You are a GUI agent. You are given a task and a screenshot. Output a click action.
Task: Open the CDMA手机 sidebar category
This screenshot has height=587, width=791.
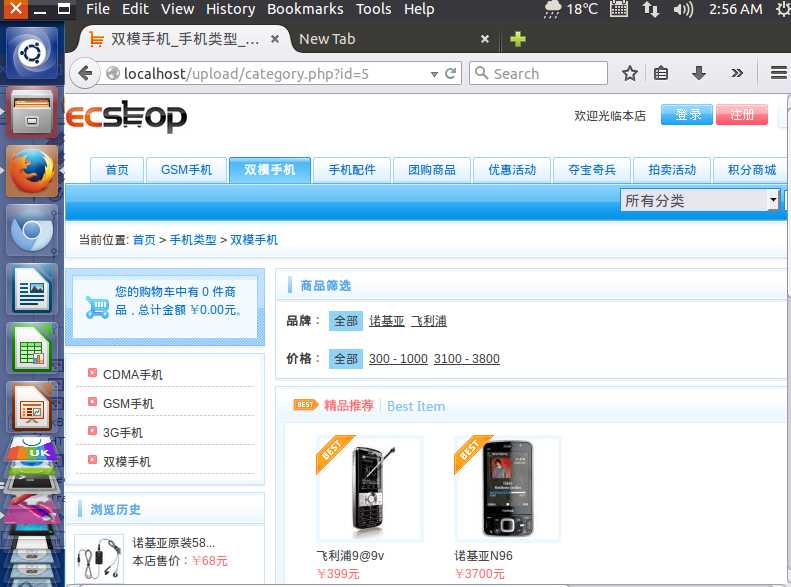pyautogui.click(x=133, y=375)
